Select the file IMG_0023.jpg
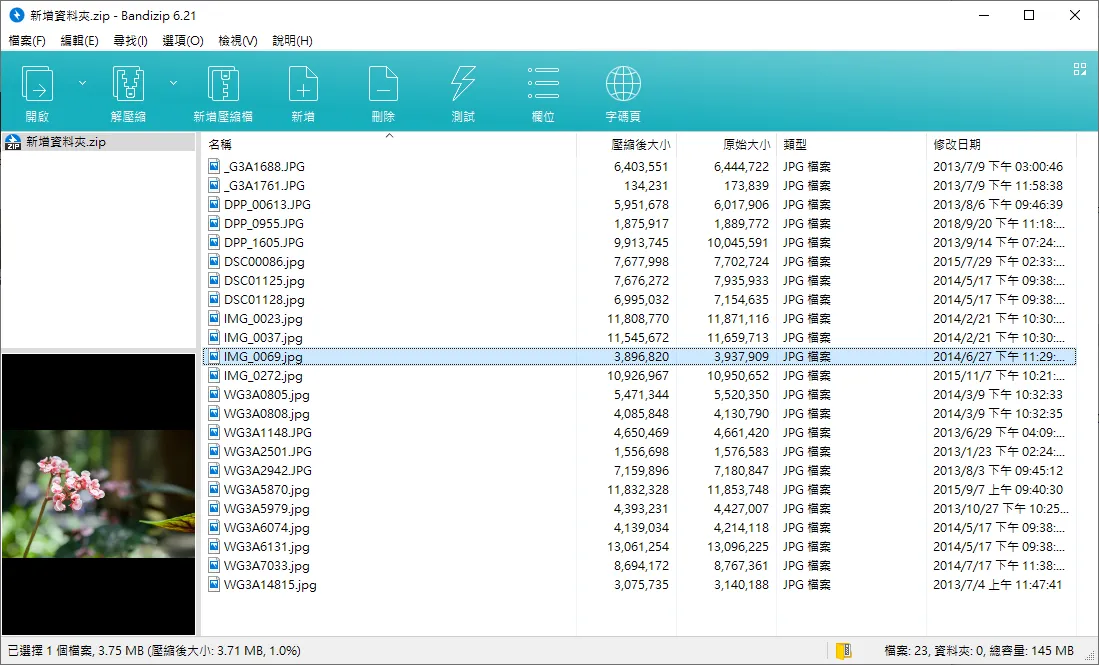Viewport: 1099px width, 665px height. point(263,319)
